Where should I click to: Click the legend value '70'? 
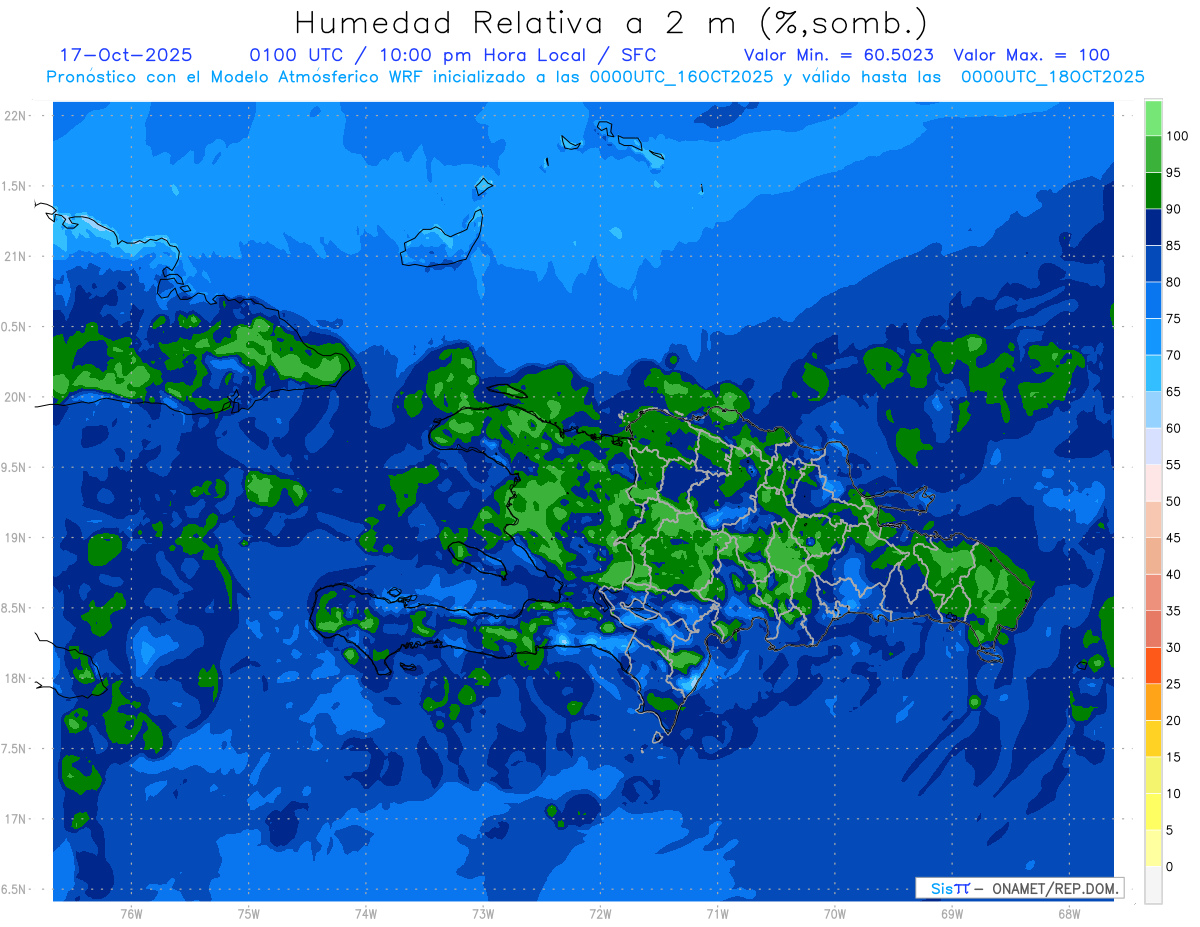pyautogui.click(x=1173, y=355)
